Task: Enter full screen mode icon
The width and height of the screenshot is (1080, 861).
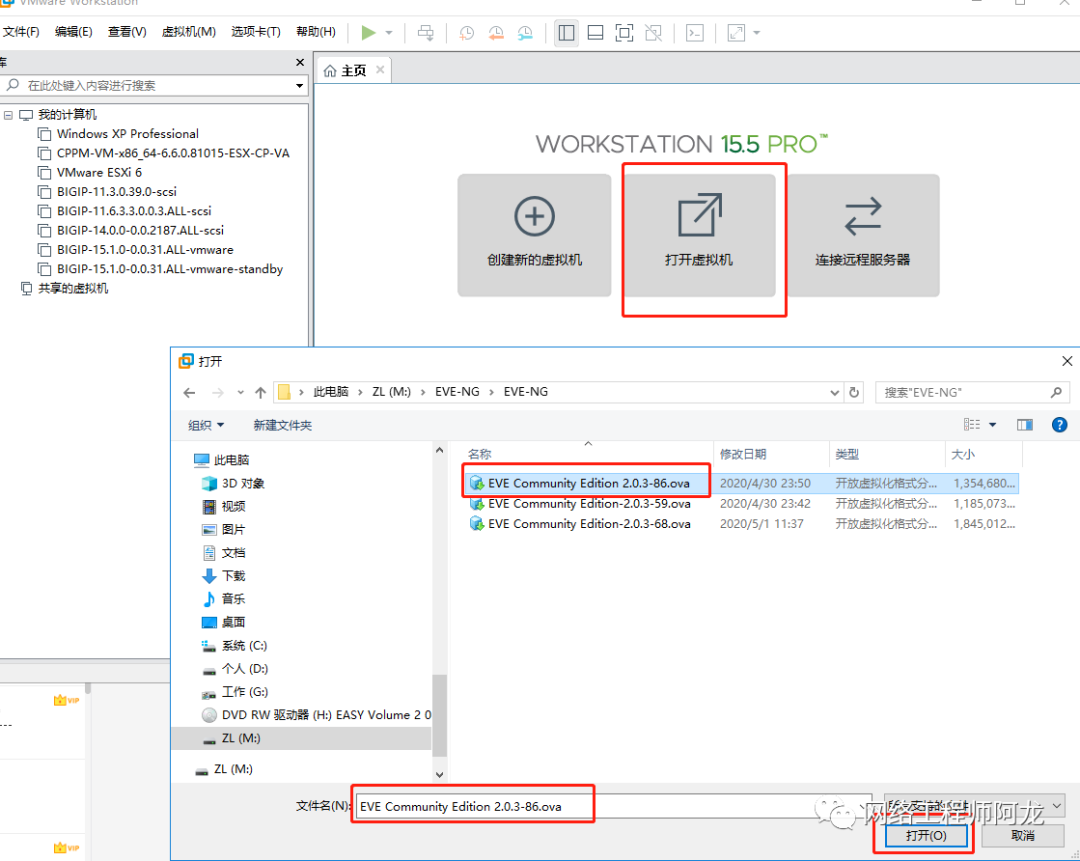Action: [625, 32]
